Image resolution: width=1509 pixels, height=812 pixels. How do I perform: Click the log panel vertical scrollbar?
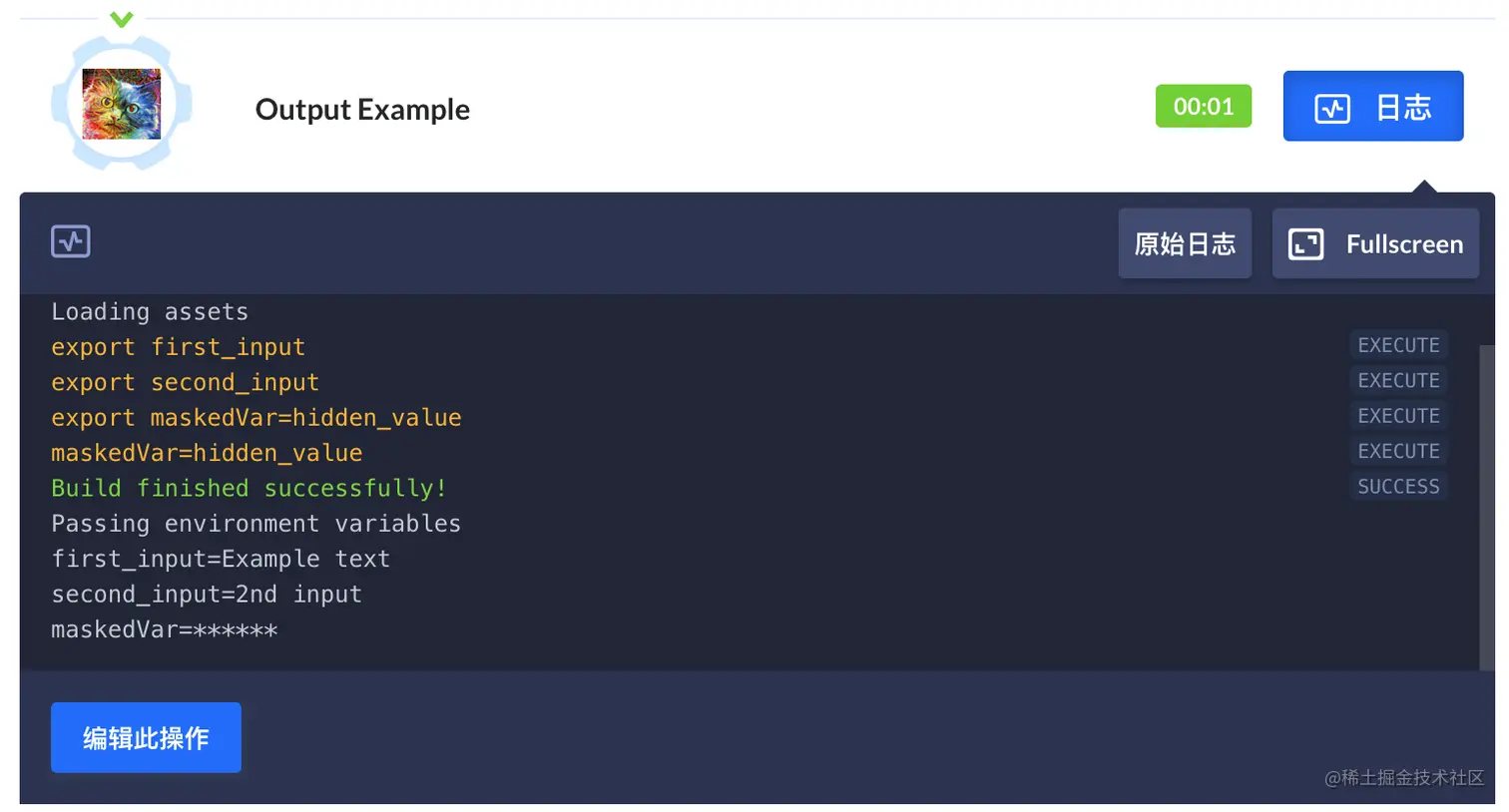point(1487,507)
